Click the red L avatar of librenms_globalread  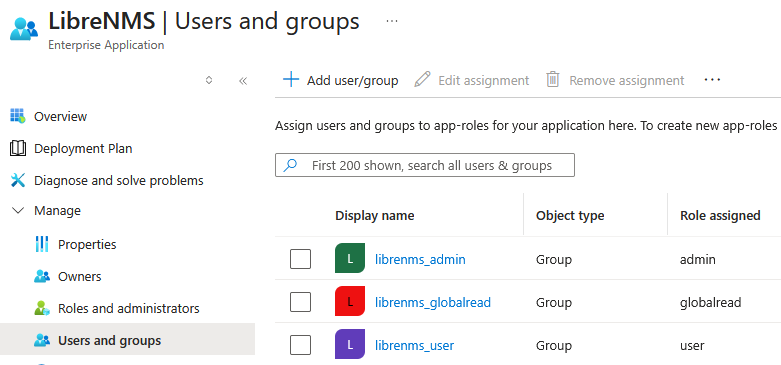[350, 301]
